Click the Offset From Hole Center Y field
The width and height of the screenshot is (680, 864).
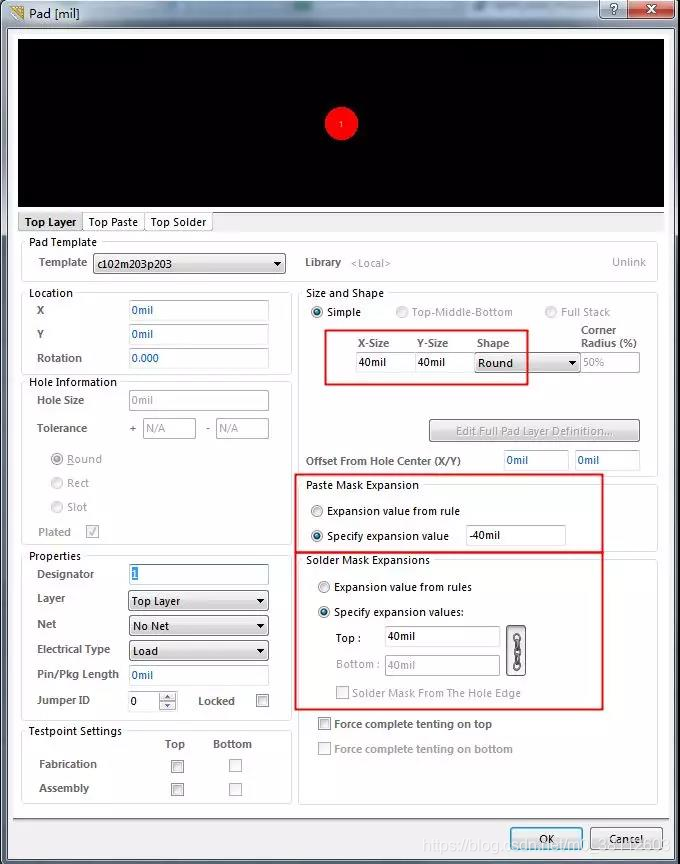click(x=607, y=460)
